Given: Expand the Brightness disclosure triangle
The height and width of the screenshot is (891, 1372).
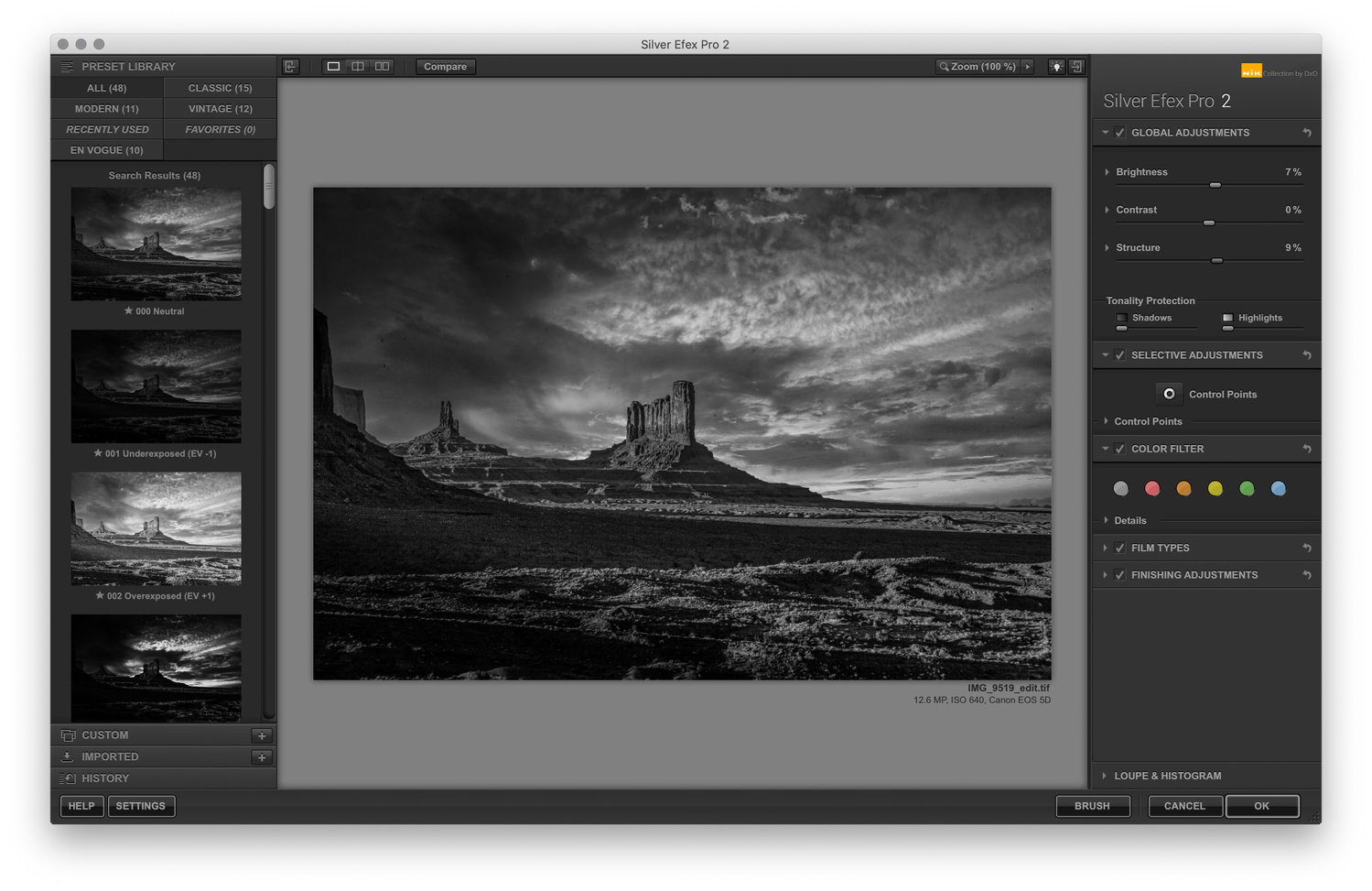Looking at the screenshot, I should coord(1107,172).
